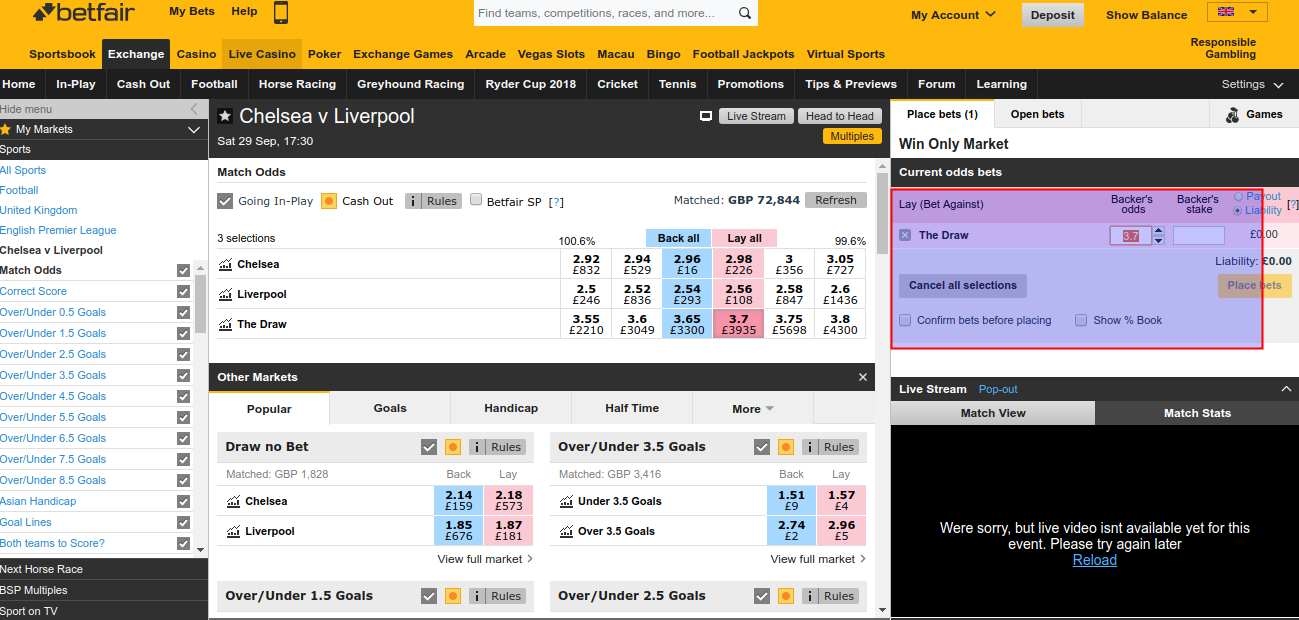Open the language flag dropdown
The height and width of the screenshot is (620, 1299).
(1237, 12)
